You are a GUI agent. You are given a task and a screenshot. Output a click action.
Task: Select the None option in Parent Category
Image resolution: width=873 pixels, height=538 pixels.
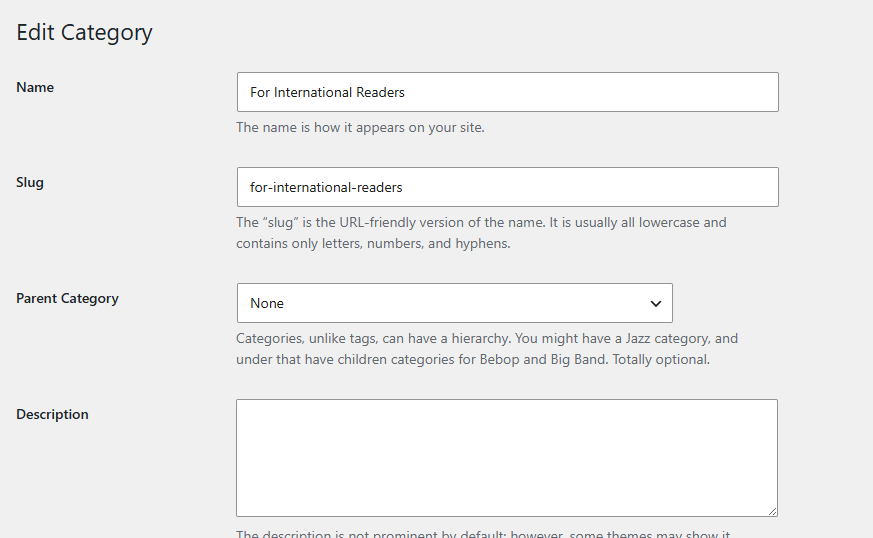point(267,303)
